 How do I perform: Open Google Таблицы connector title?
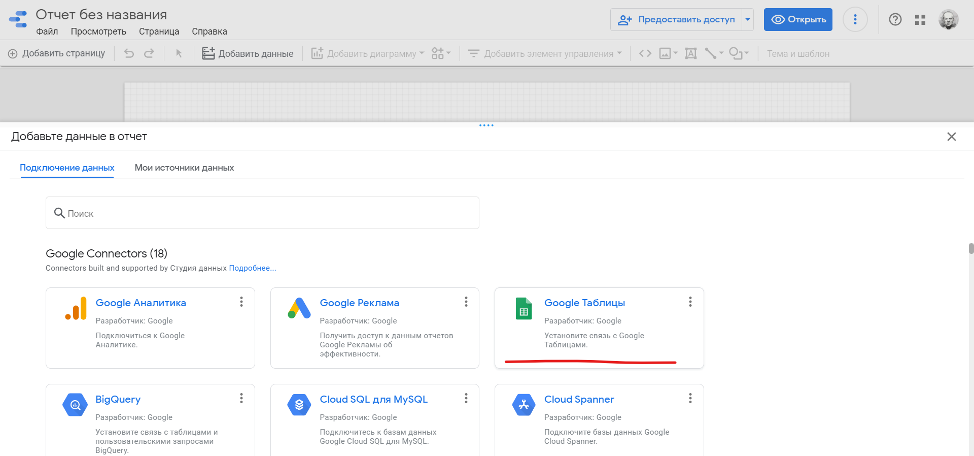tap(585, 303)
